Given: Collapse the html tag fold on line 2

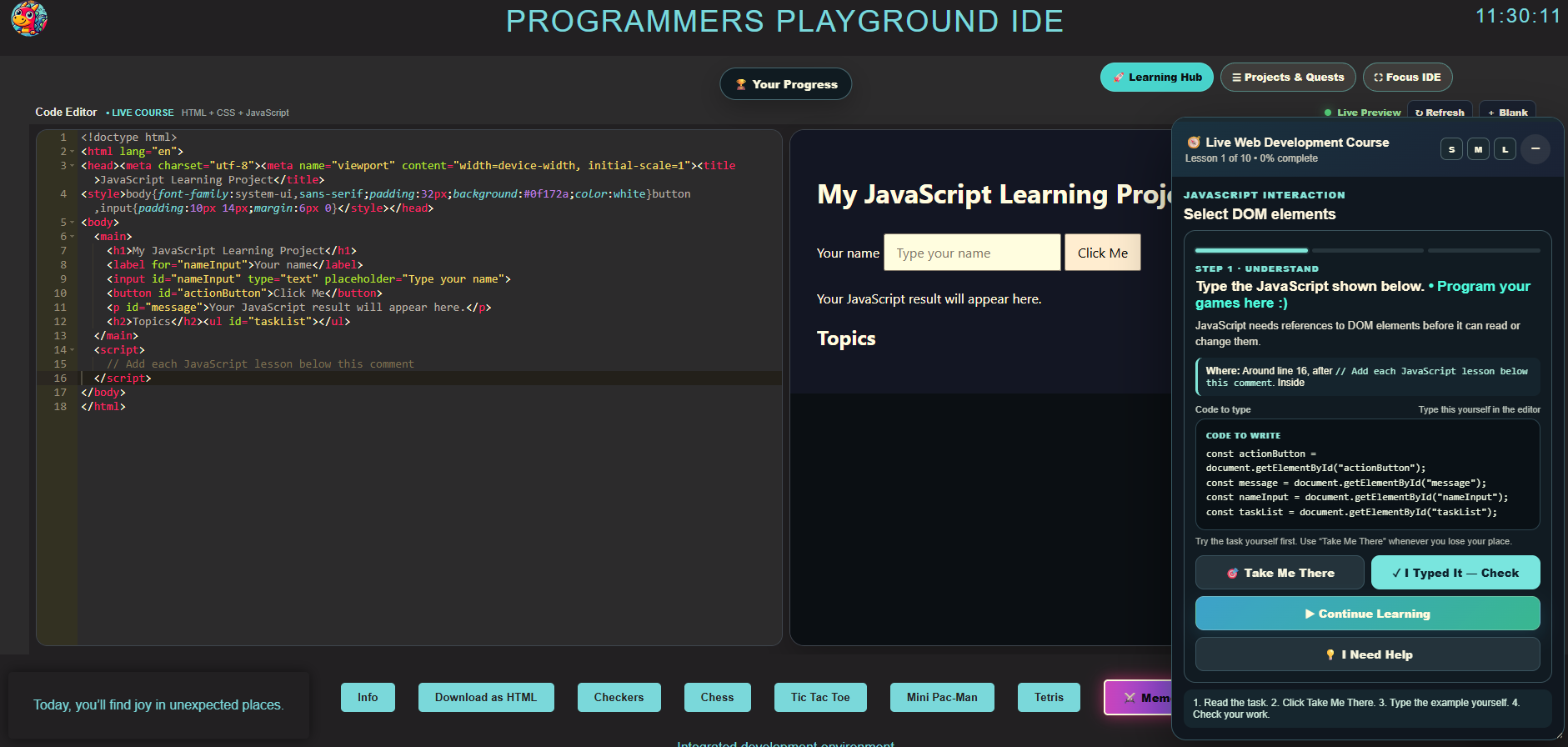Looking at the screenshot, I should pos(73,152).
